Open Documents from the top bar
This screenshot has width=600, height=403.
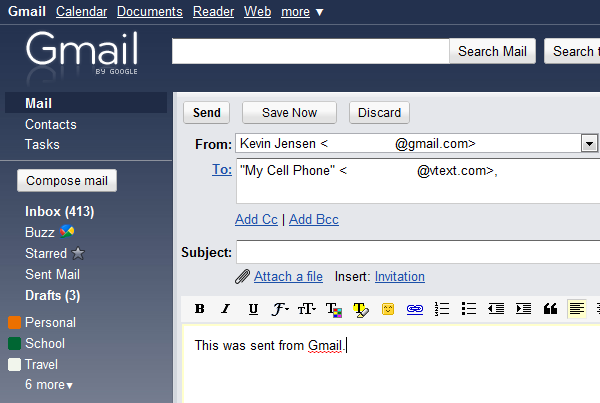click(x=150, y=11)
